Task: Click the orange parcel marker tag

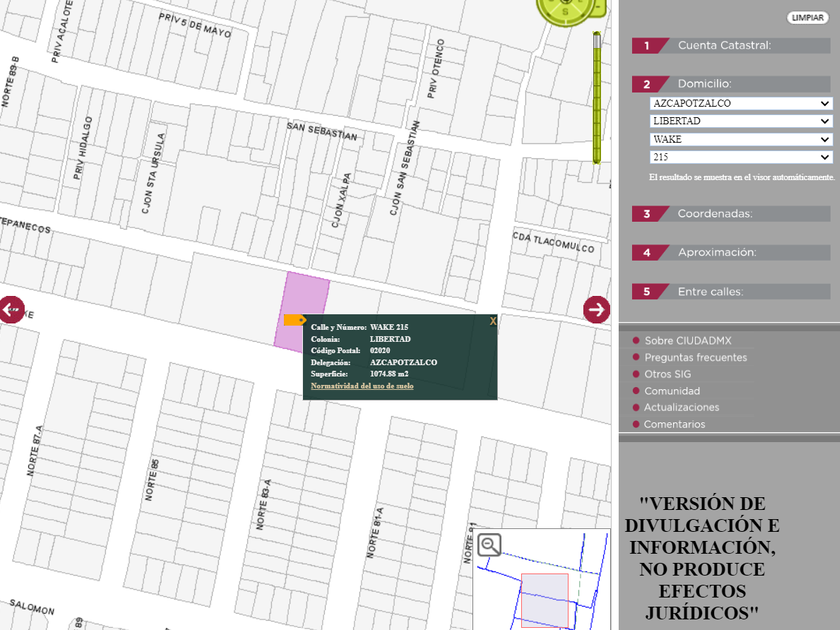Action: (294, 320)
